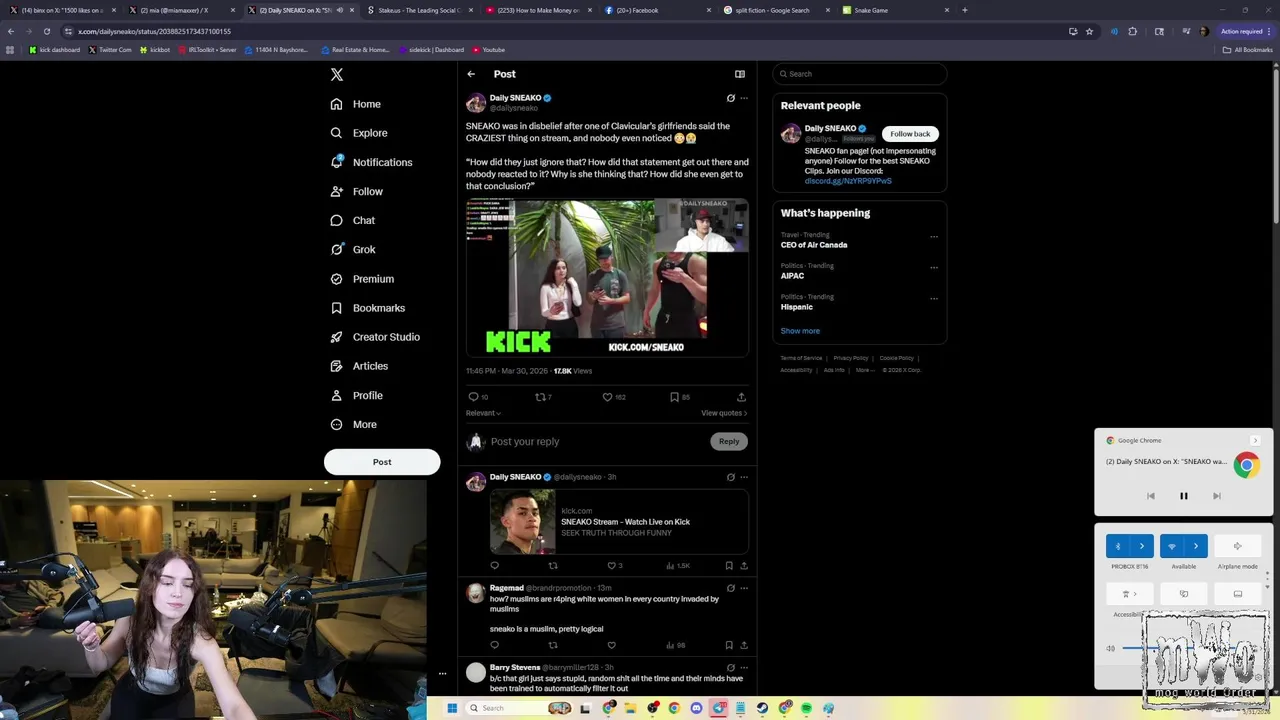Screen dimensions: 1280x720
Task: Open more options for Hispanic trend
Action: pyautogui.click(x=934, y=299)
